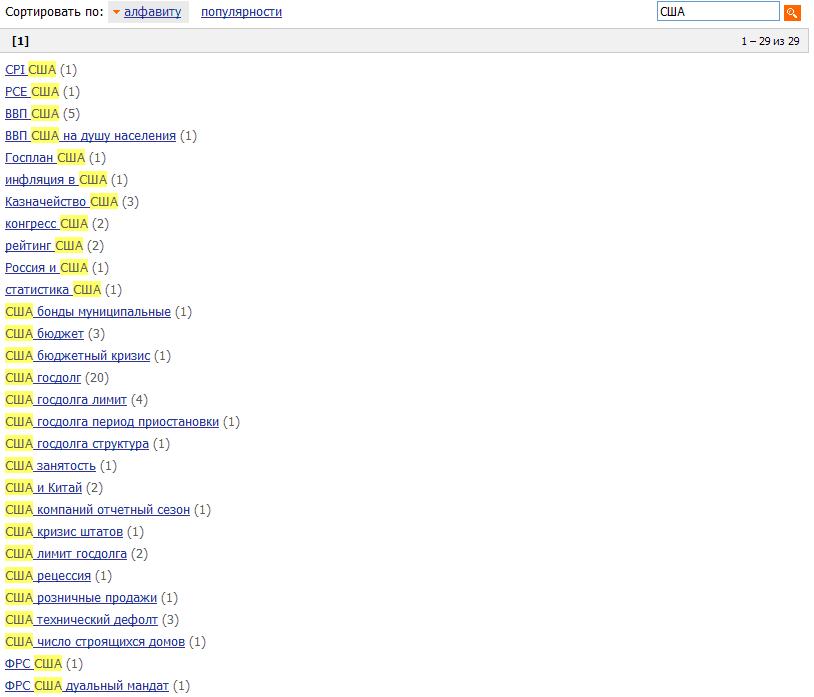Open the инфляция в США tag
Image resolution: width=814 pixels, height=697 pixels.
click(56, 180)
